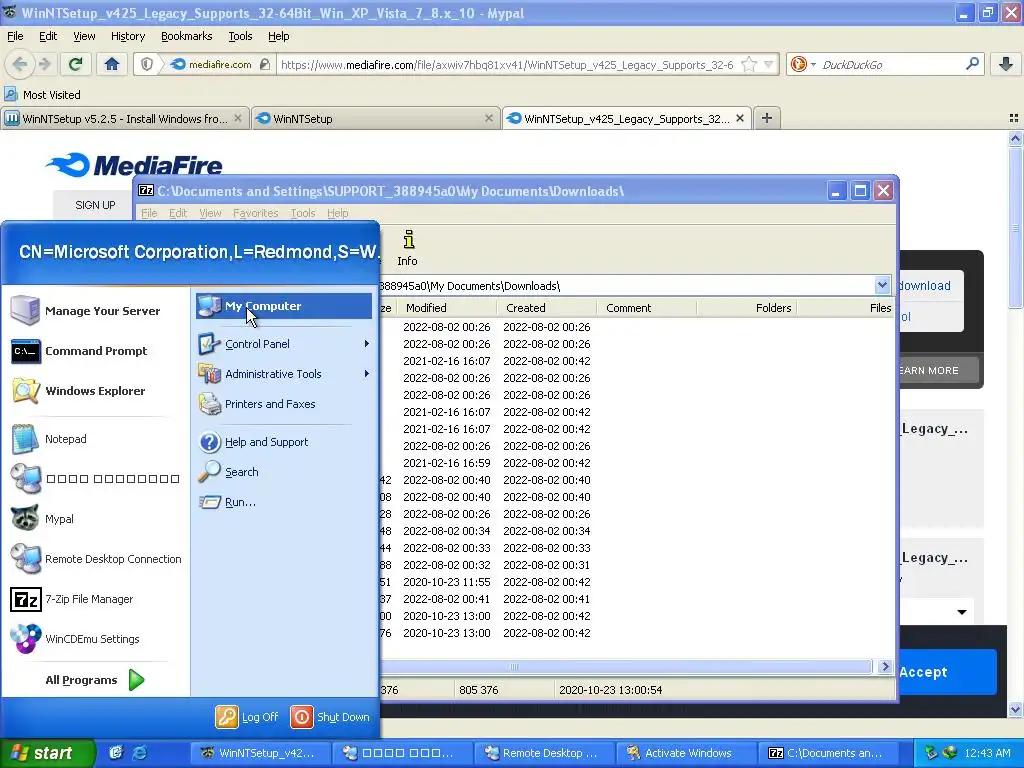Switch to the WinNTSetup v5.2.5 tab
This screenshot has height=768, width=1024.
[x=124, y=118]
